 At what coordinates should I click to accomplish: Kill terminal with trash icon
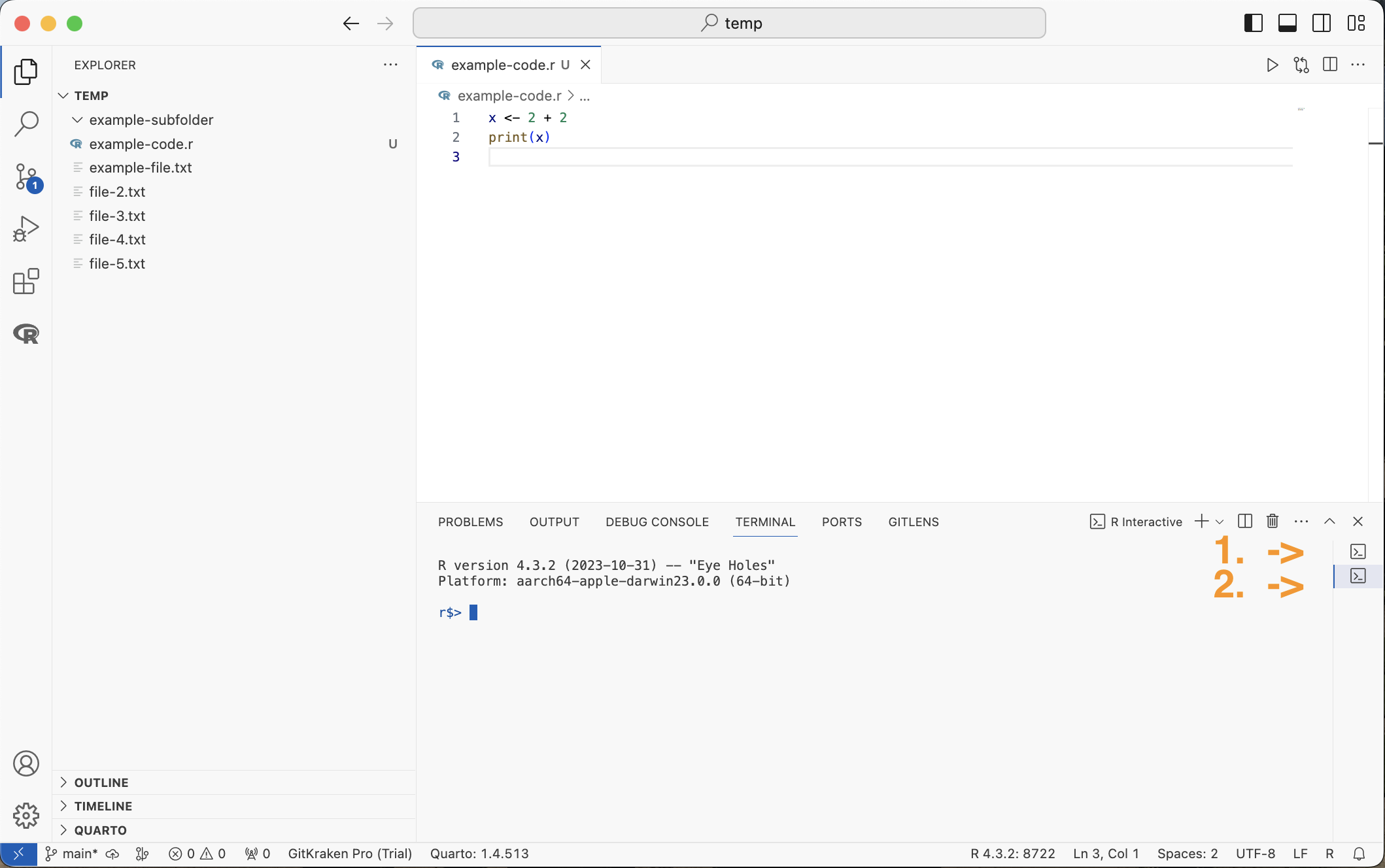tap(1272, 522)
